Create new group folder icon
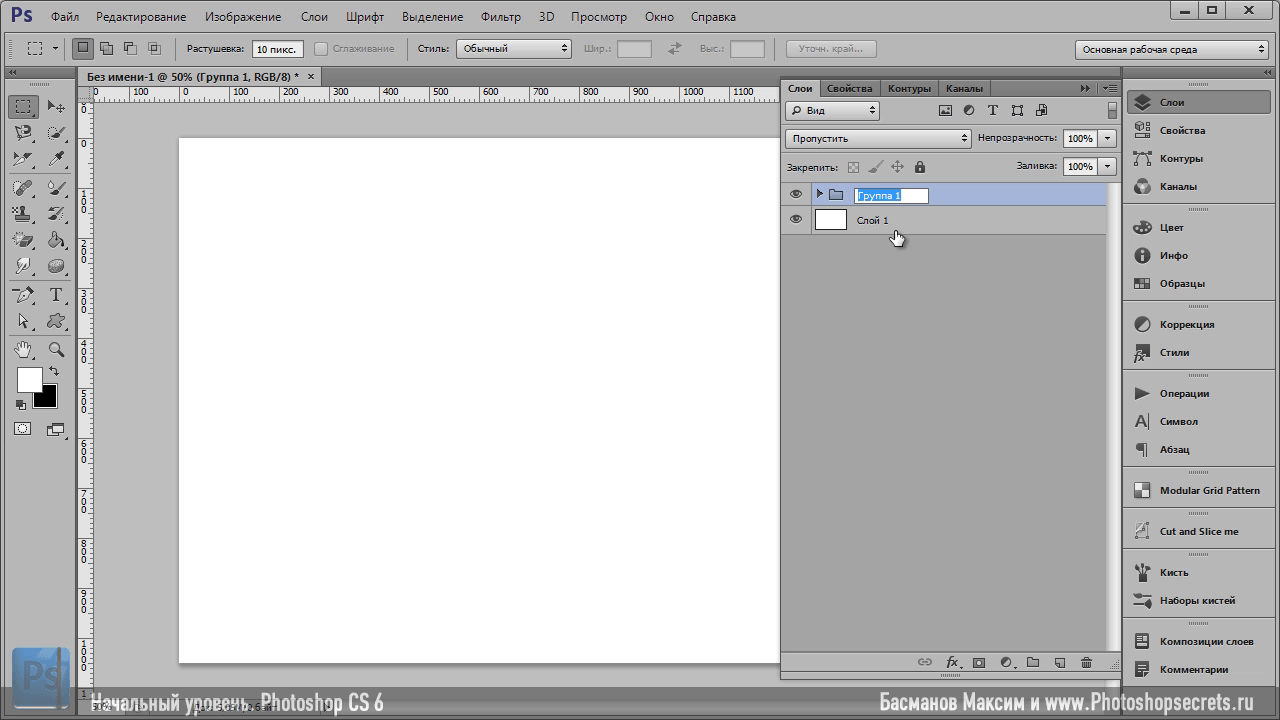 1033,663
